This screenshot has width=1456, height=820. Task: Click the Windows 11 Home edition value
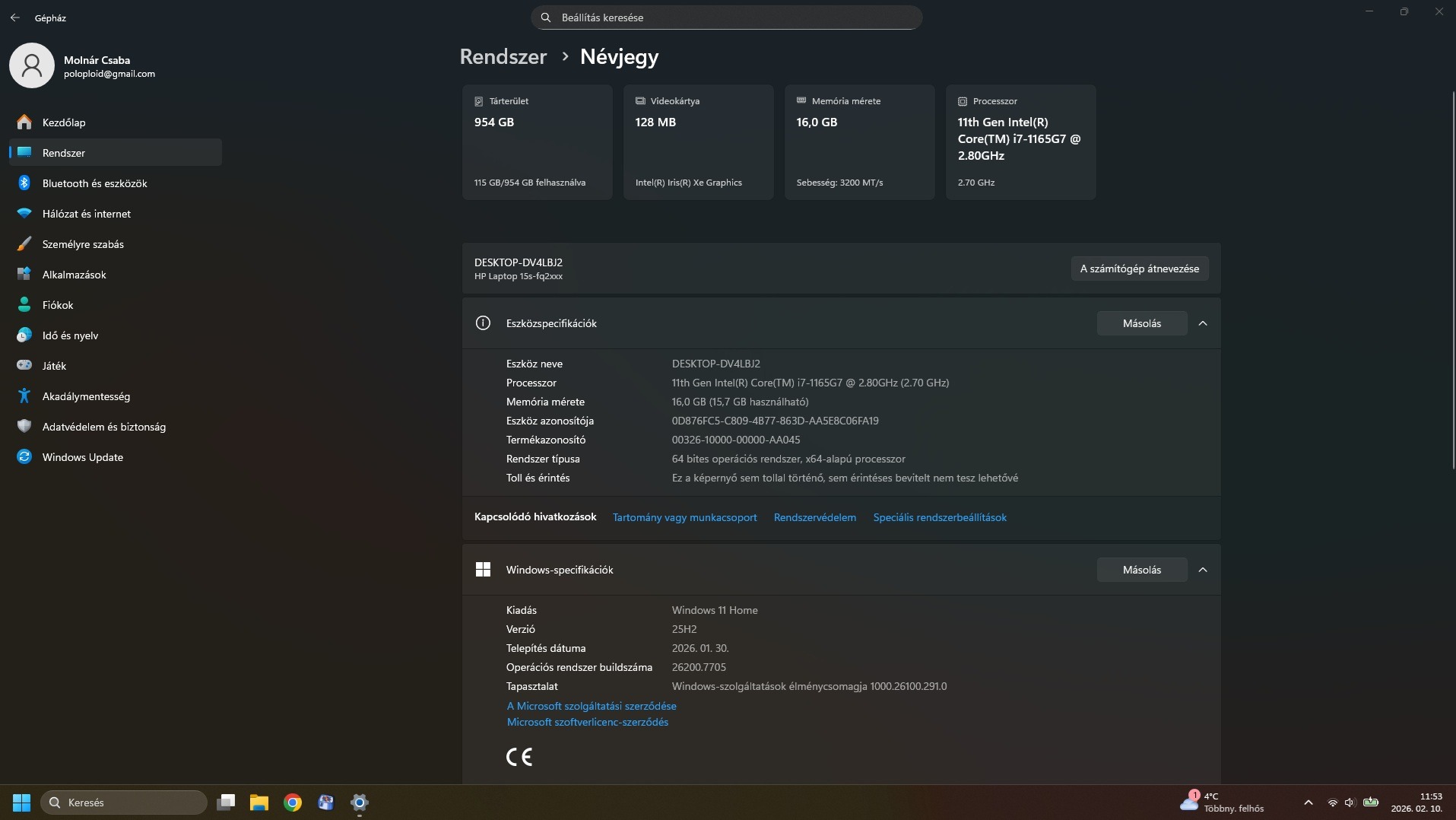click(715, 610)
